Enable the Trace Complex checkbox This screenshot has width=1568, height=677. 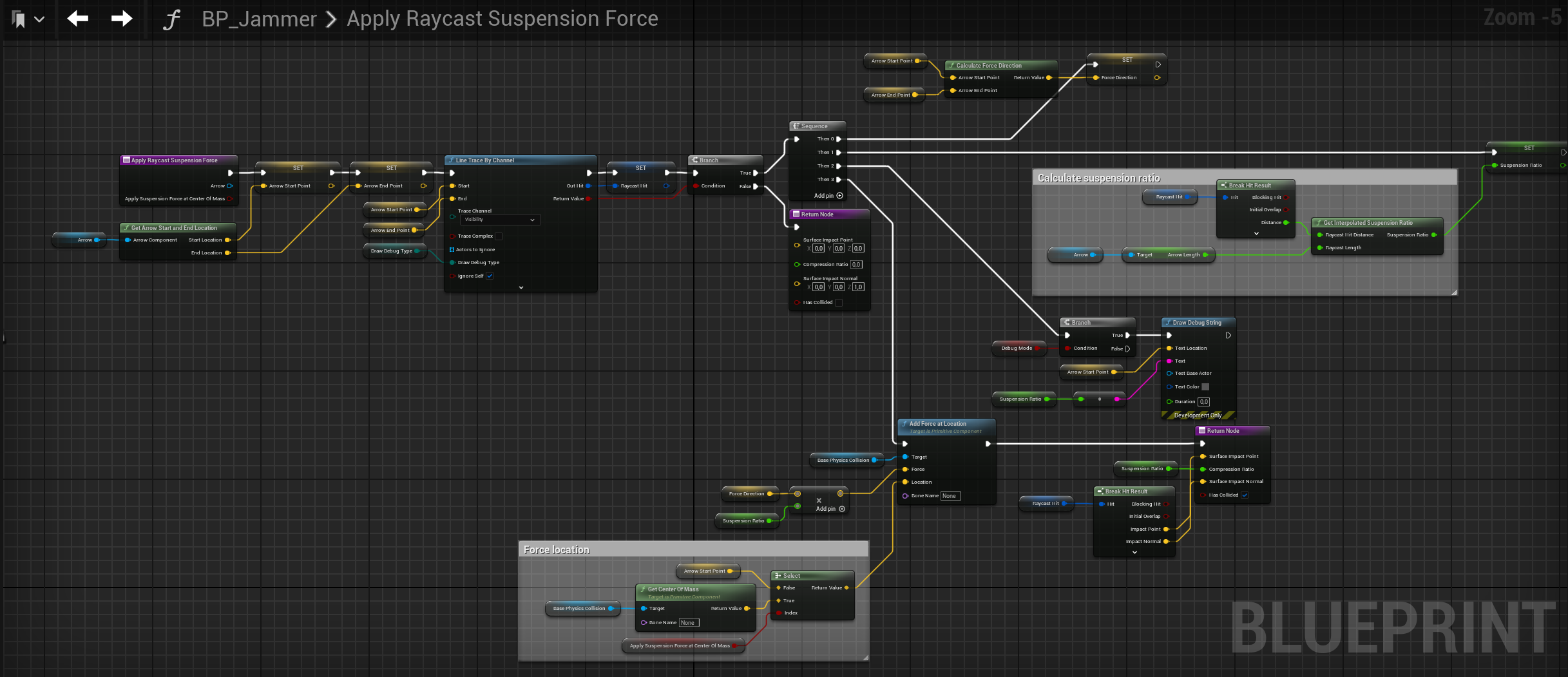click(x=498, y=236)
